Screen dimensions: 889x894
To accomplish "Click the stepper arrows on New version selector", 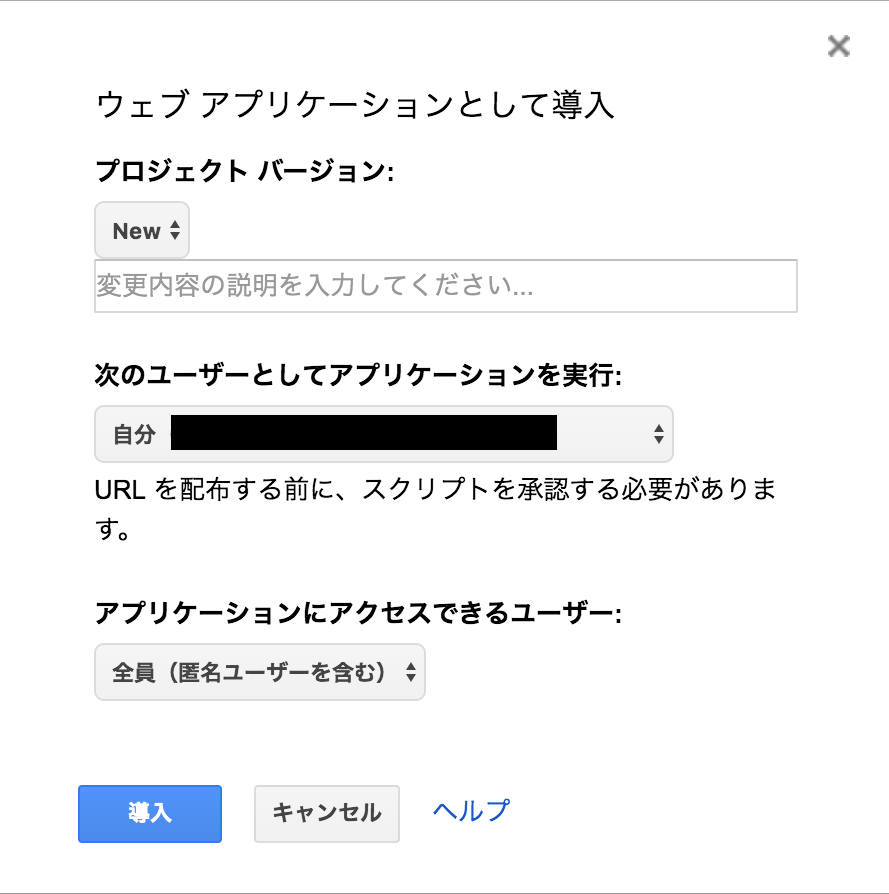I will pyautogui.click(x=174, y=230).
